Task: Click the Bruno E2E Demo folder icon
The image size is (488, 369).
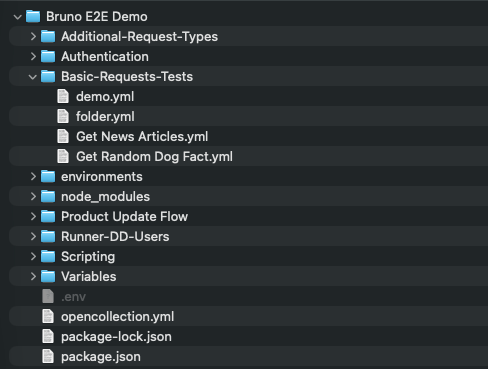Action: [33, 16]
